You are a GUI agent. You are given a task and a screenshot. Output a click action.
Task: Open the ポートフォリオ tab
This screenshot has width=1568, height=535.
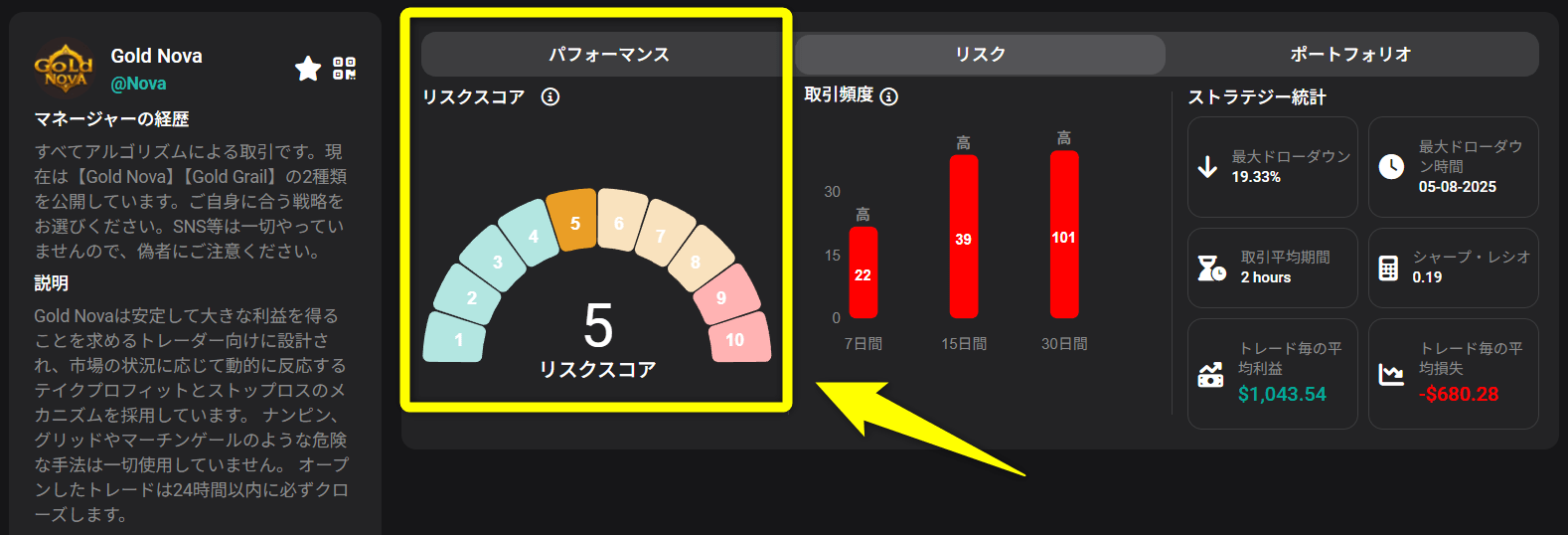[x=1350, y=55]
